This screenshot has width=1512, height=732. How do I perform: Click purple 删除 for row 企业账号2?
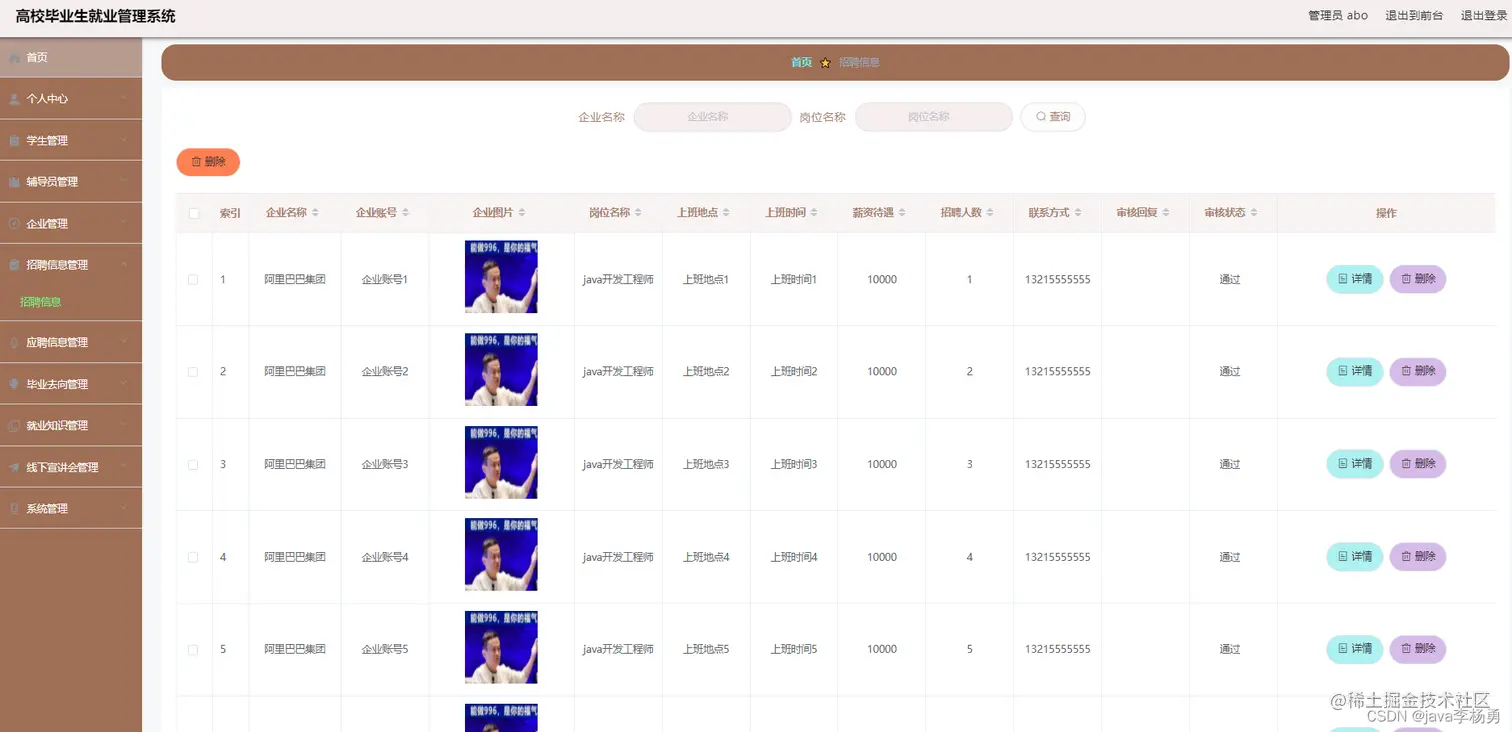click(x=1418, y=371)
